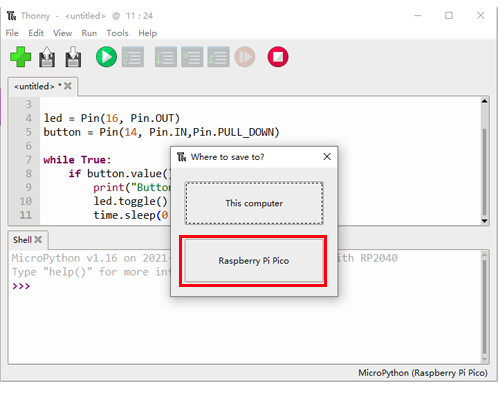Viewport: 500px width, 400px height.
Task: Click the green New file icon
Action: click(x=20, y=57)
